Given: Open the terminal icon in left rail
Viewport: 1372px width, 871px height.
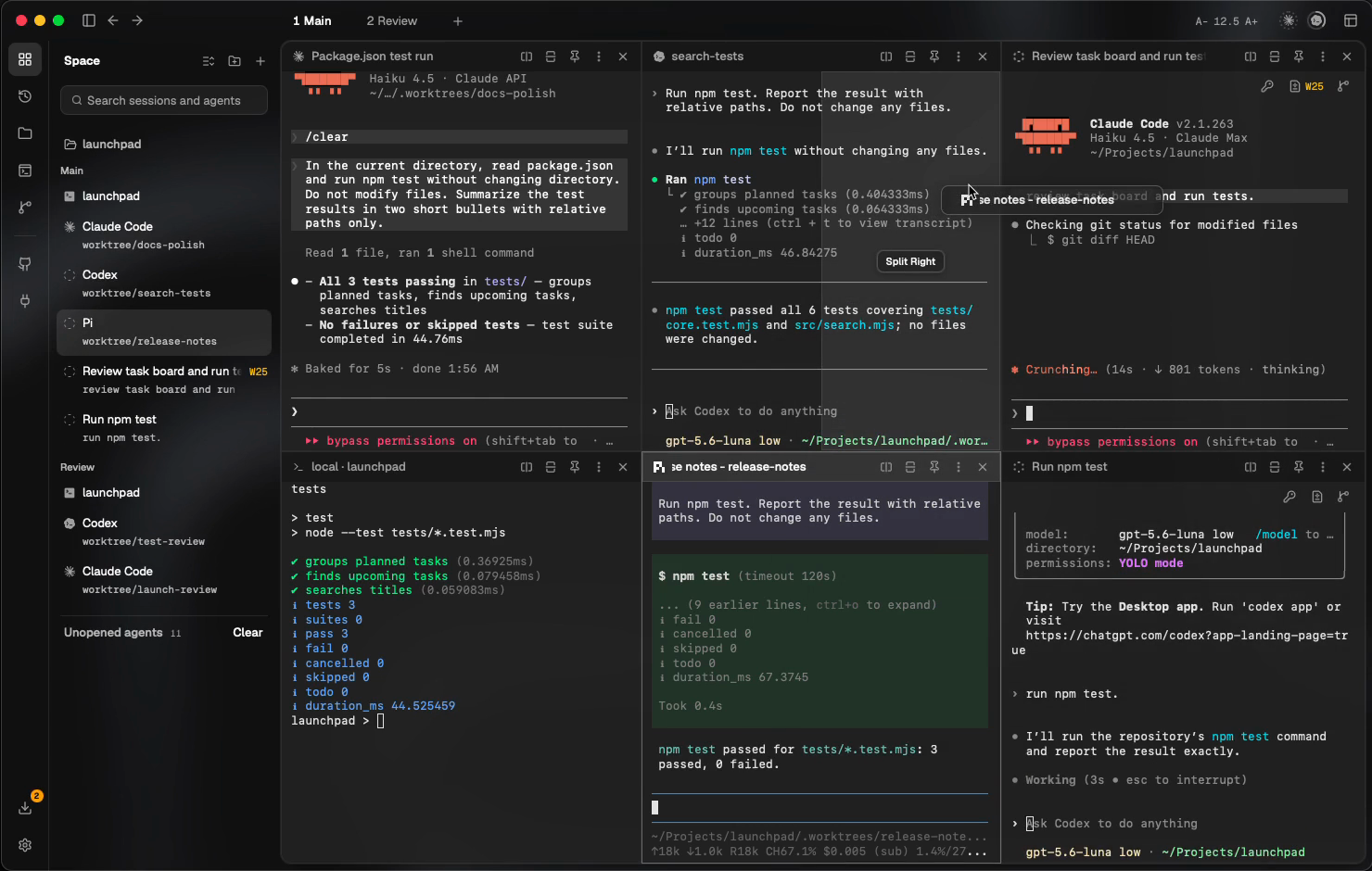Looking at the screenshot, I should tap(25, 170).
